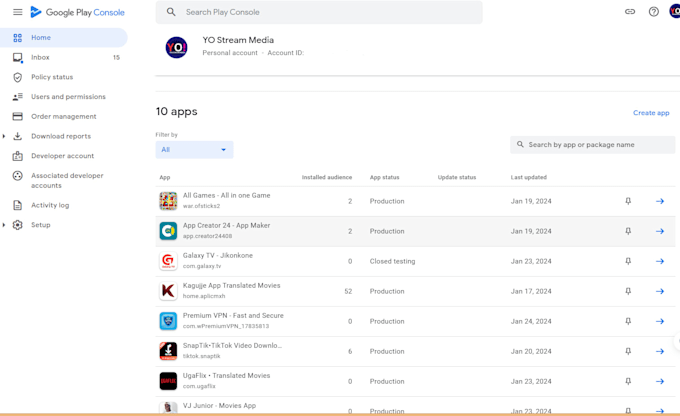Open Order management page
The image size is (680, 416).
[64, 116]
